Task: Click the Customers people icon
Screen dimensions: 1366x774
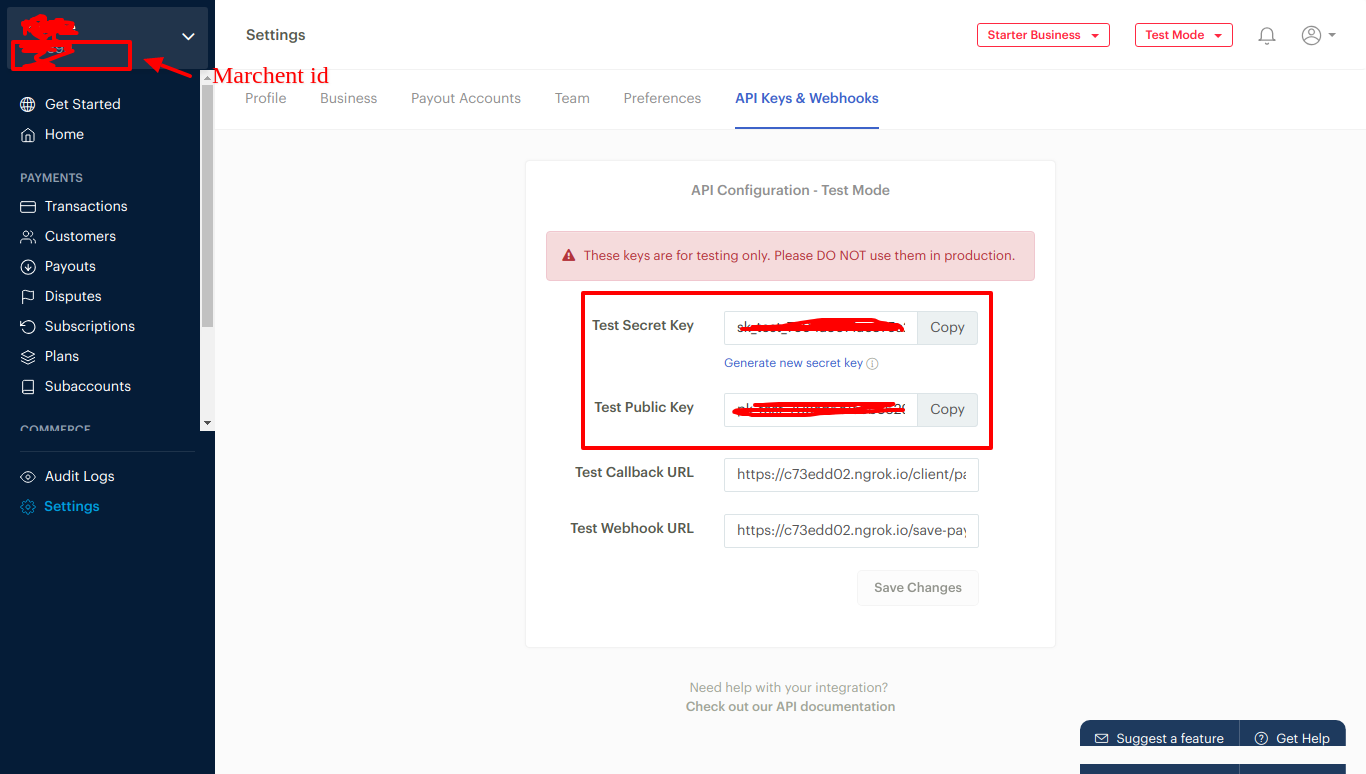Action: (28, 236)
